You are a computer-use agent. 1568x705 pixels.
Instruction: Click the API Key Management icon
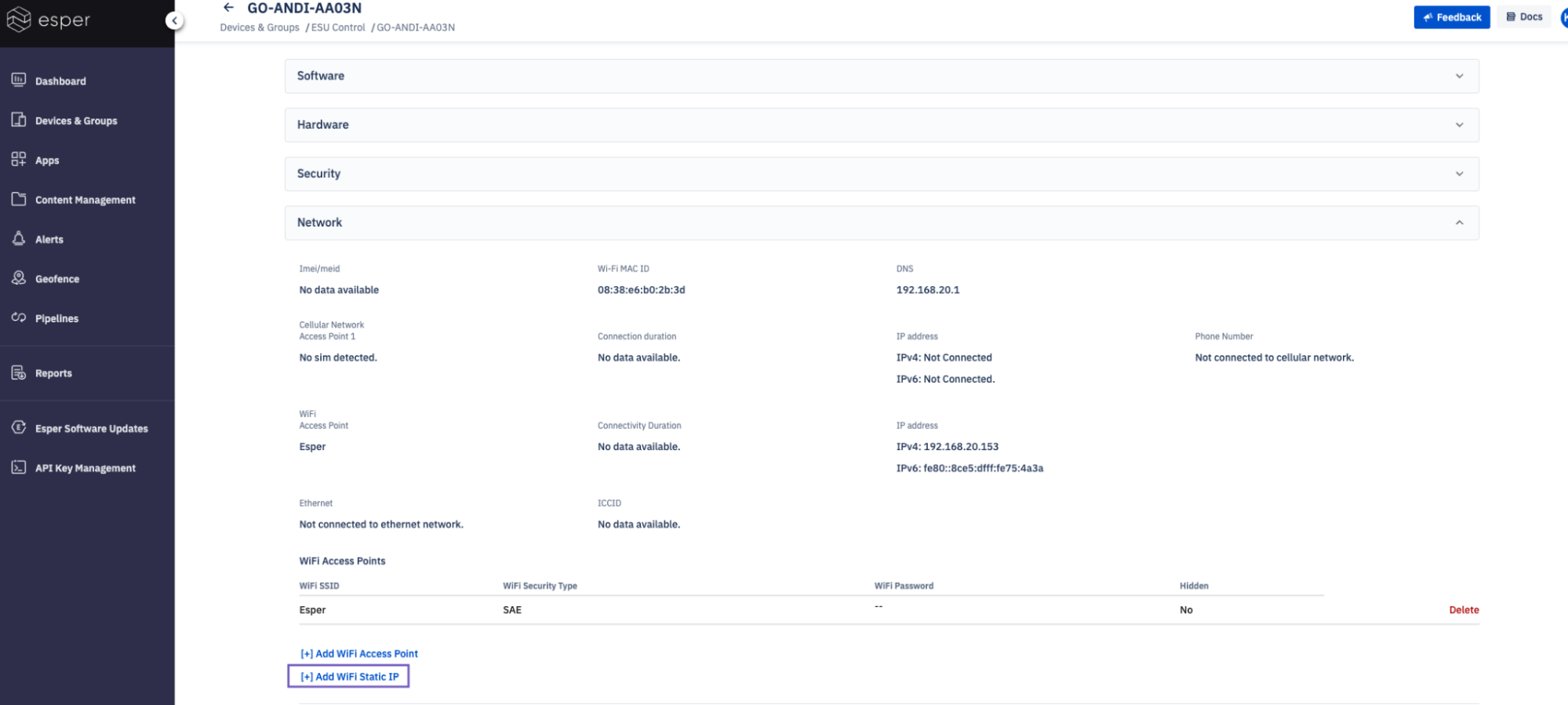click(19, 467)
